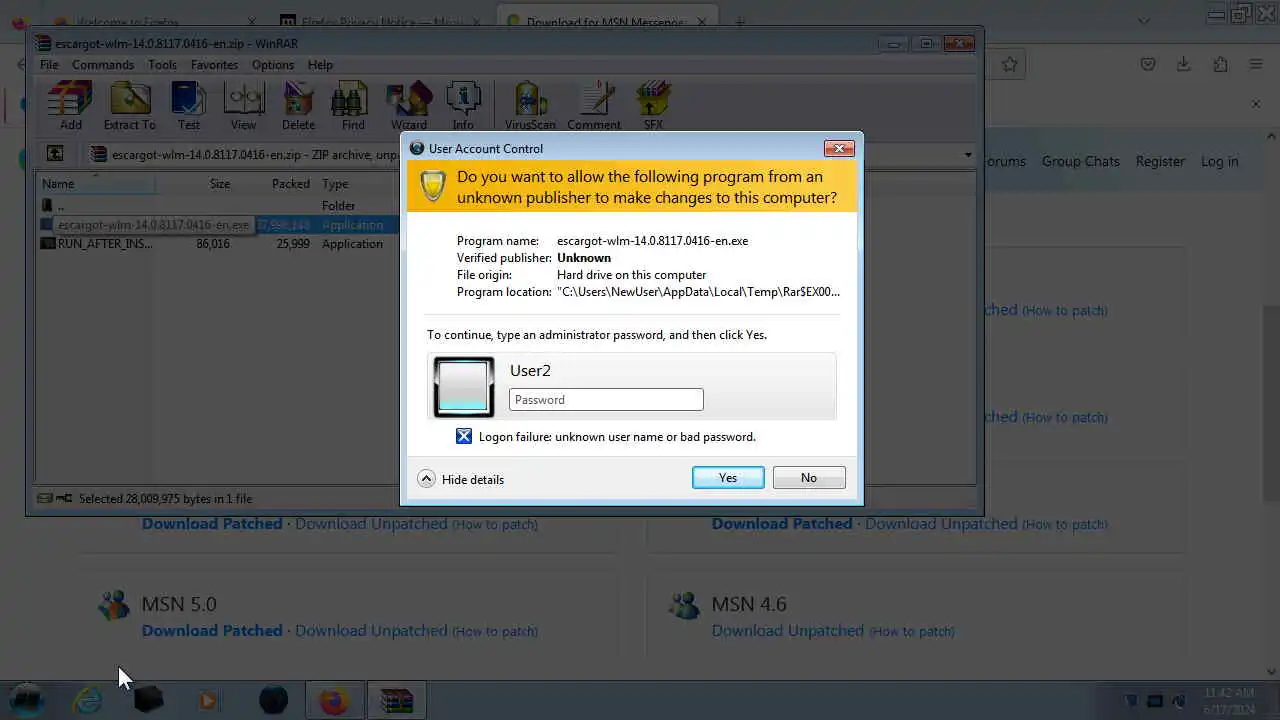
Task: Click the Extract To toolbar icon
Action: (x=129, y=105)
